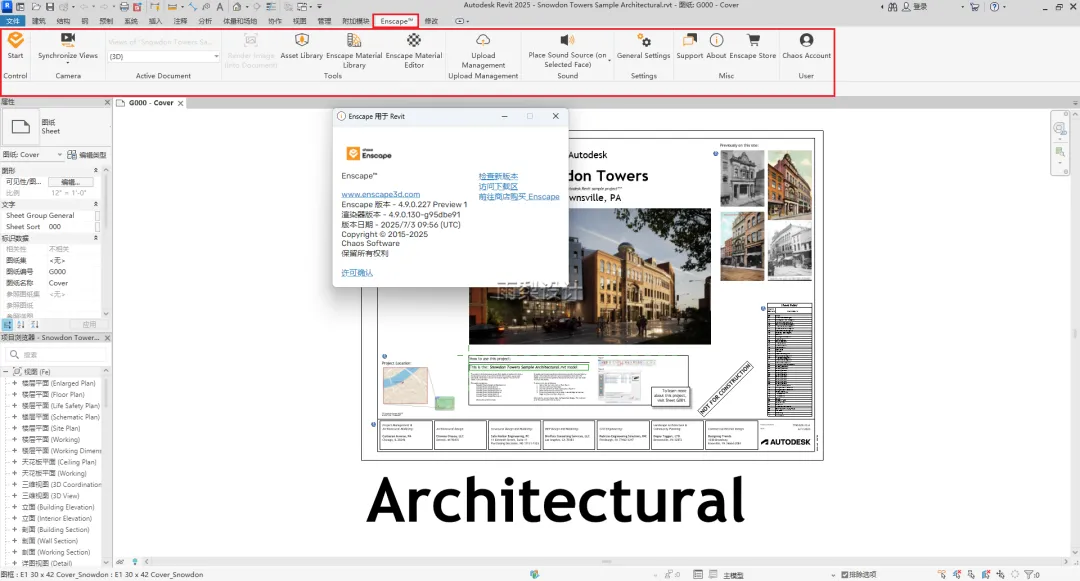
Task: Open Chaos Account
Action: click(806, 45)
